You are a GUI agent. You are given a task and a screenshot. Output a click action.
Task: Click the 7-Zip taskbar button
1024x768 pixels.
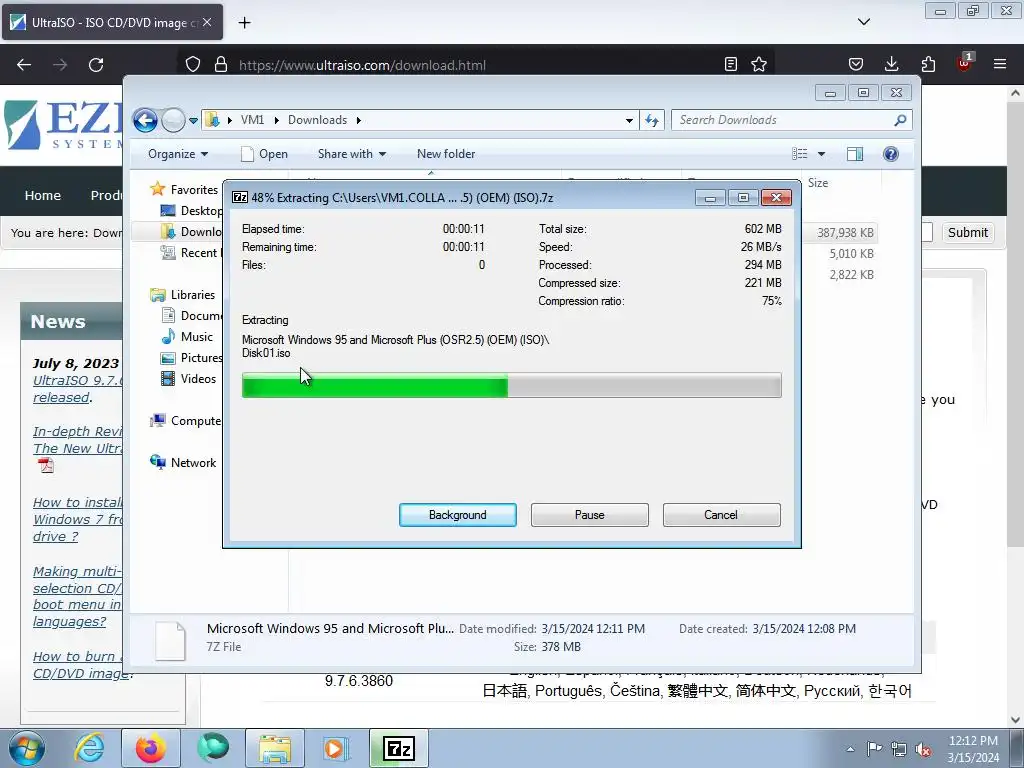(x=399, y=748)
